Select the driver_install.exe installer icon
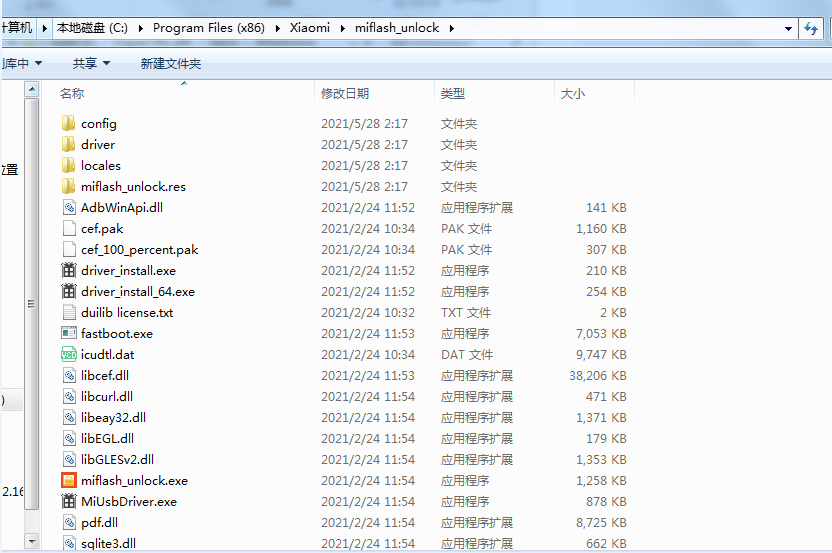The width and height of the screenshot is (832, 553). (69, 270)
